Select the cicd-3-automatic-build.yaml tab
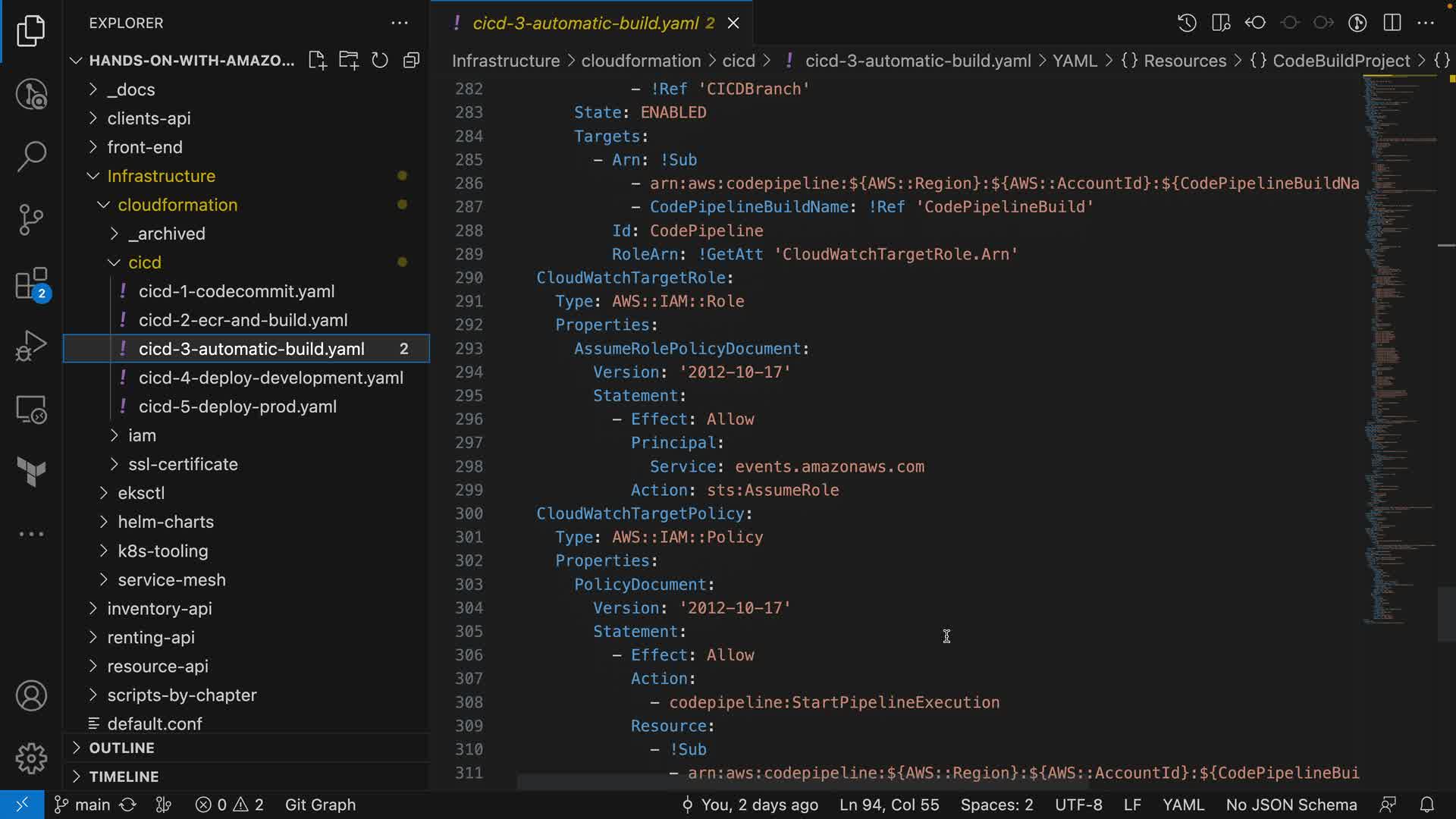 coord(585,23)
